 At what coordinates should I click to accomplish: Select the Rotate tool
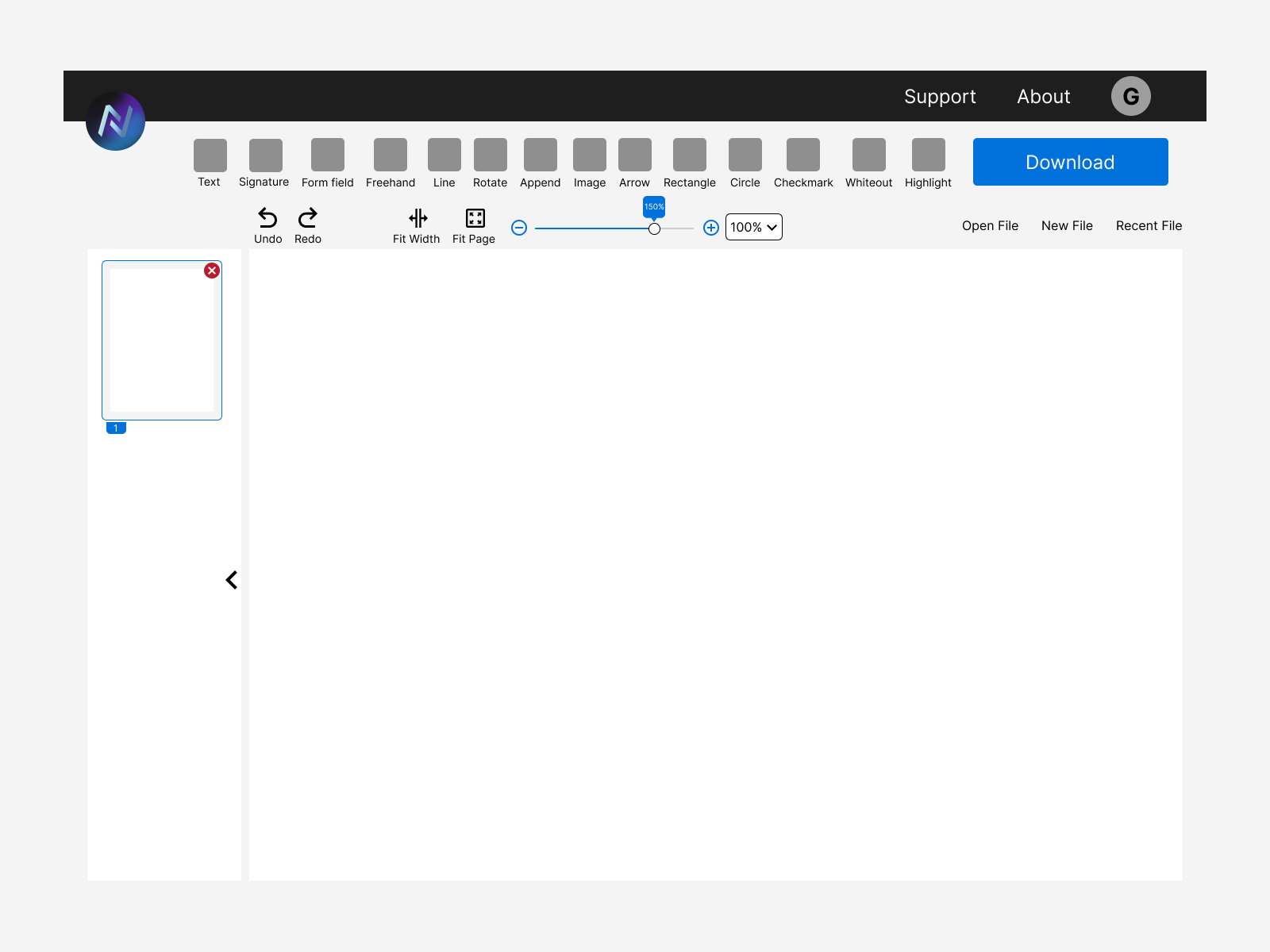pyautogui.click(x=490, y=155)
